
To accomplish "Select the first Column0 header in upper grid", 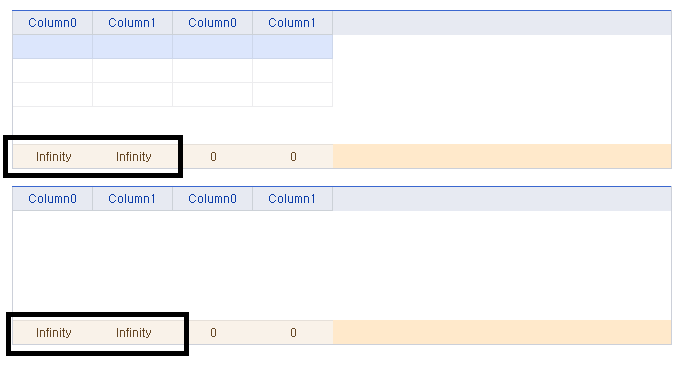I will [52, 23].
